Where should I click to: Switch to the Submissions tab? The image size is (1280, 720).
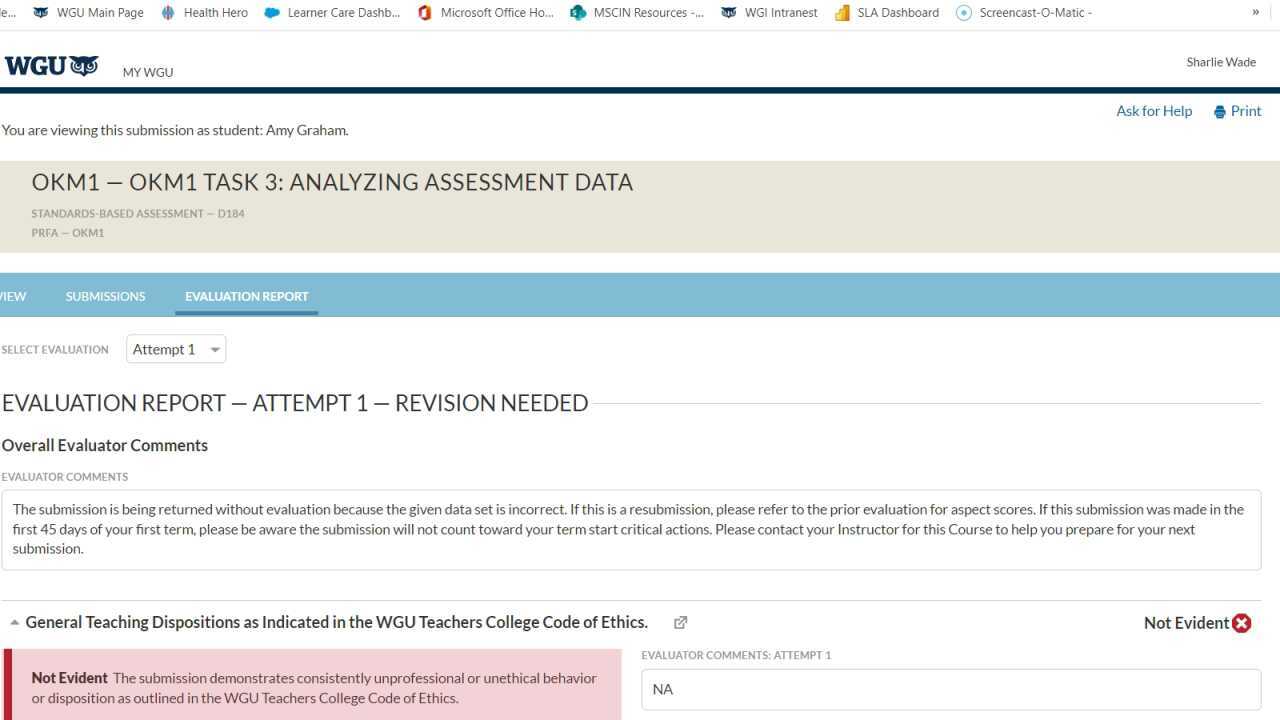[105, 296]
